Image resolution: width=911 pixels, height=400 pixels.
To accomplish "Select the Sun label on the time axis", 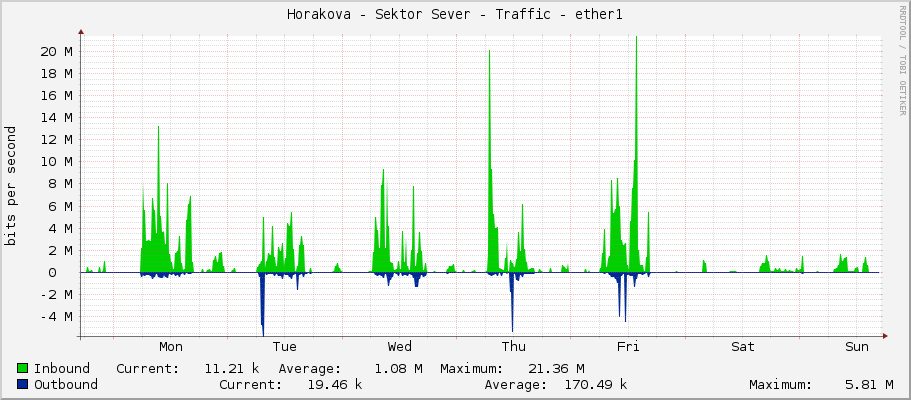I will pos(857,347).
